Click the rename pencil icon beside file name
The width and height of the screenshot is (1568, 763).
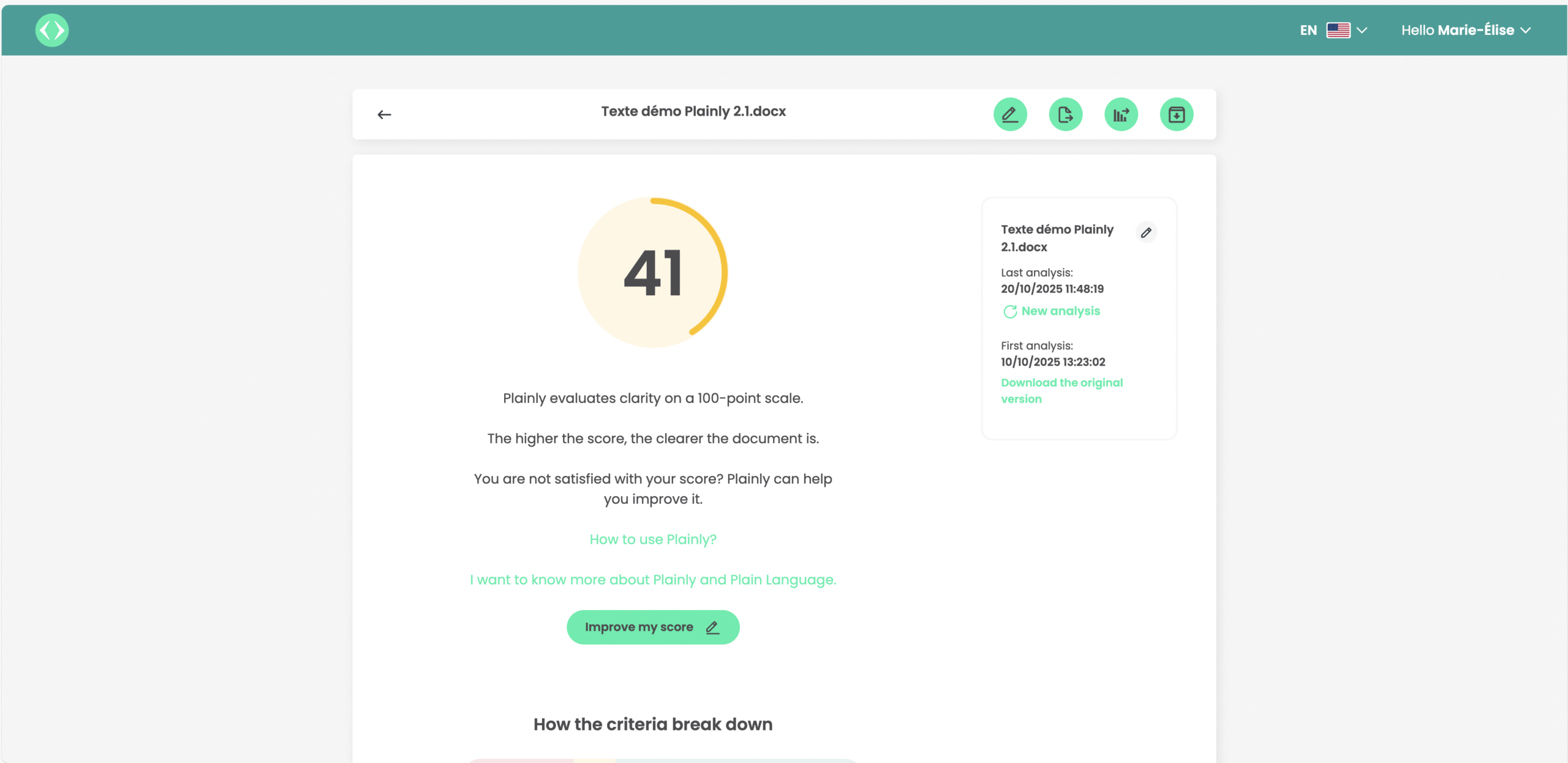click(1146, 233)
